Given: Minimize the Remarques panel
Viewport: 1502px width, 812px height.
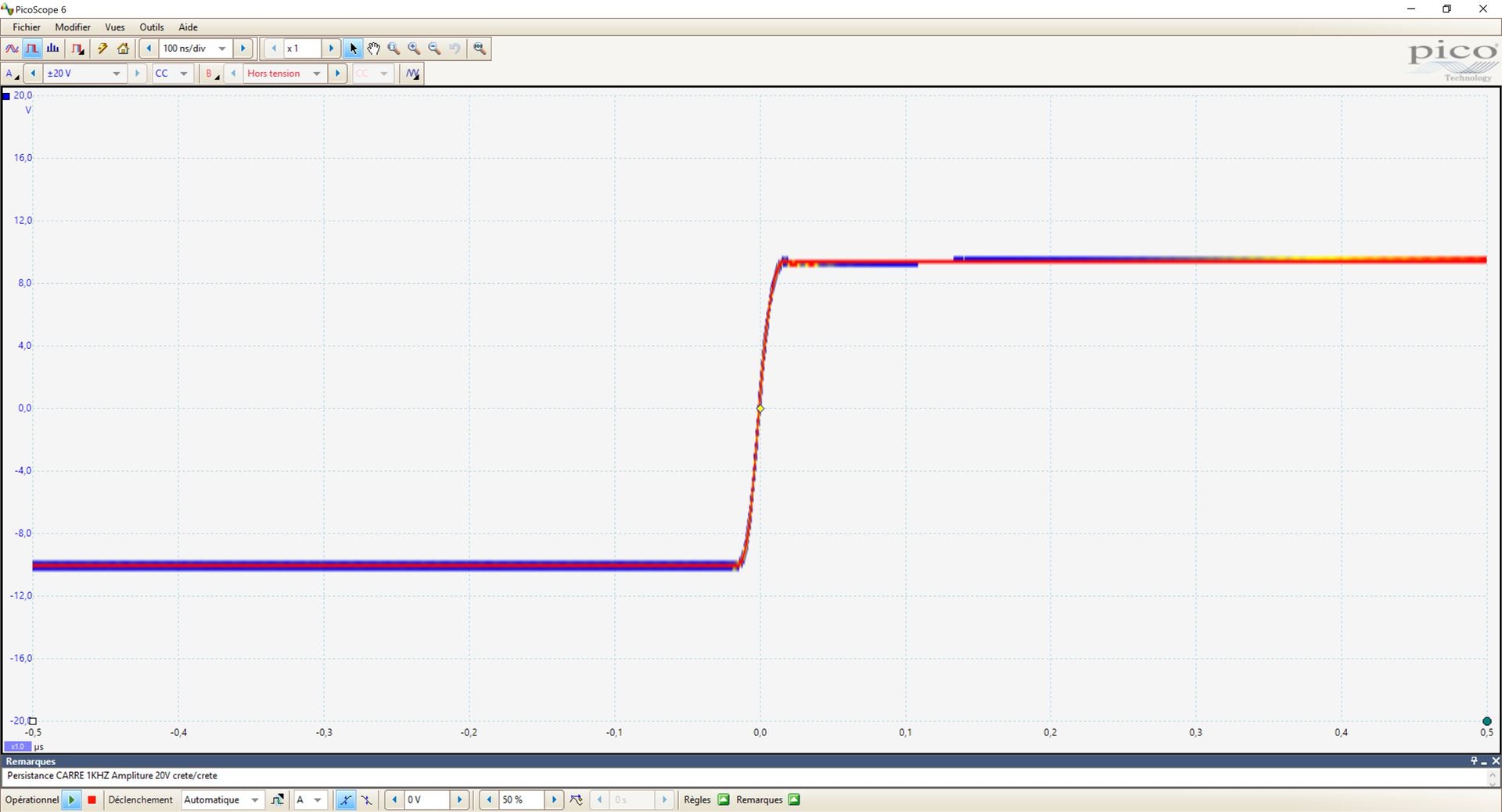Looking at the screenshot, I should 1484,762.
